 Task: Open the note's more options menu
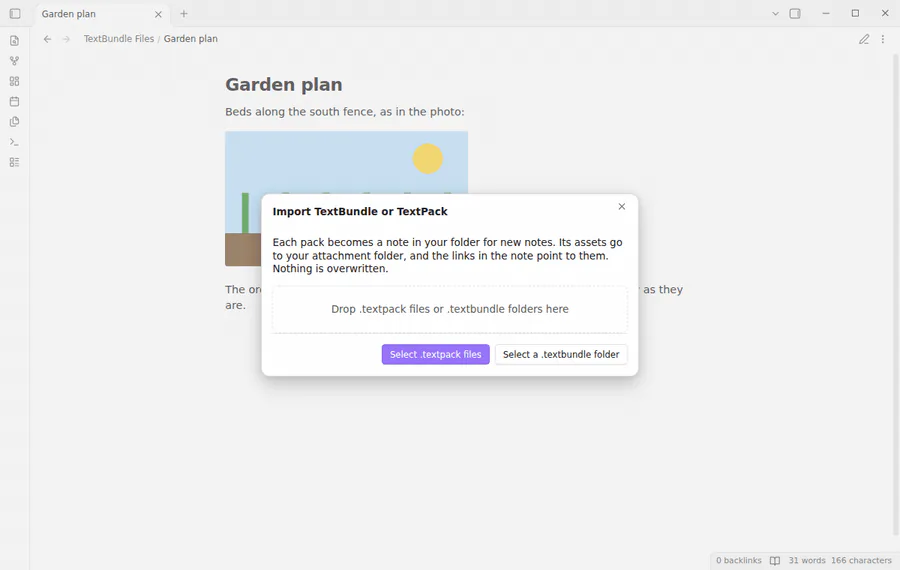pos(883,39)
